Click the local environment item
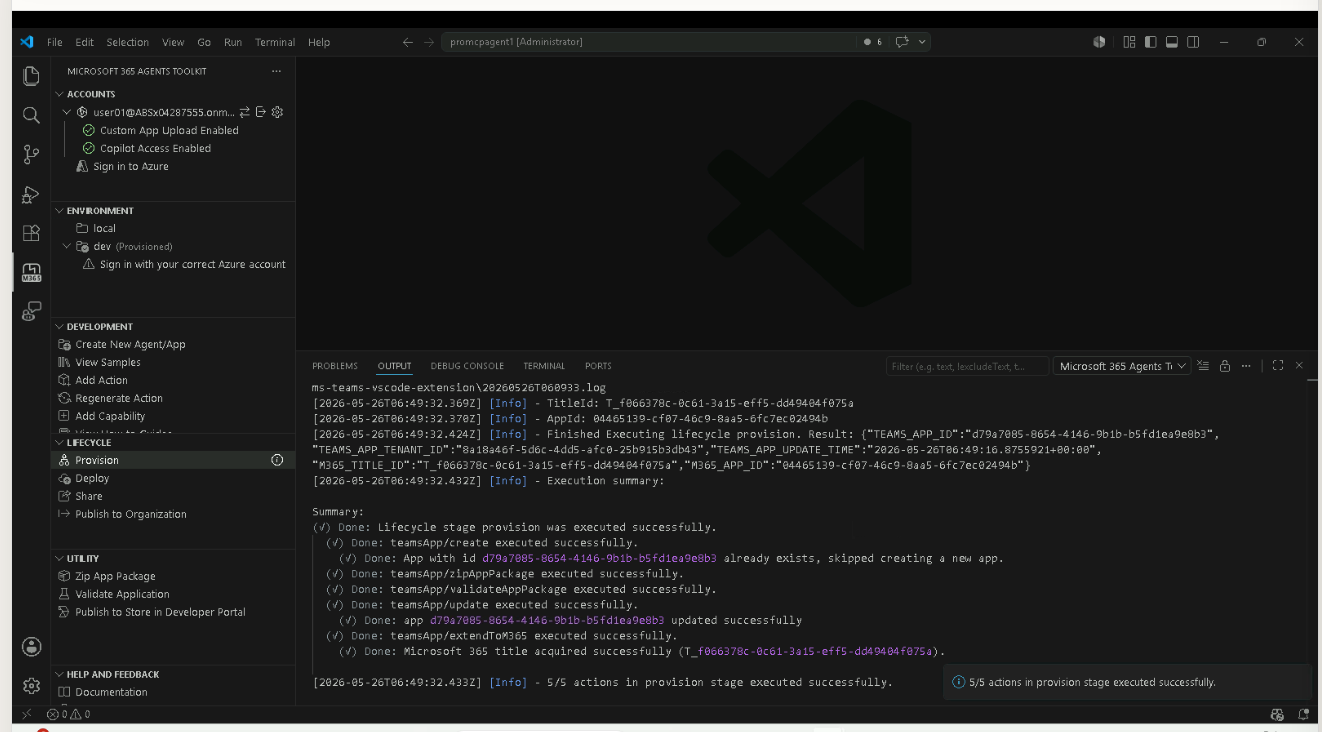Image resolution: width=1322 pixels, height=732 pixels. click(x=105, y=228)
